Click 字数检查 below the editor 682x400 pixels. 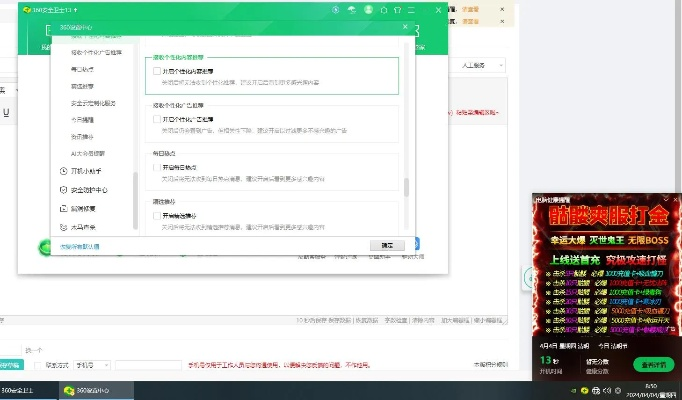click(396, 320)
